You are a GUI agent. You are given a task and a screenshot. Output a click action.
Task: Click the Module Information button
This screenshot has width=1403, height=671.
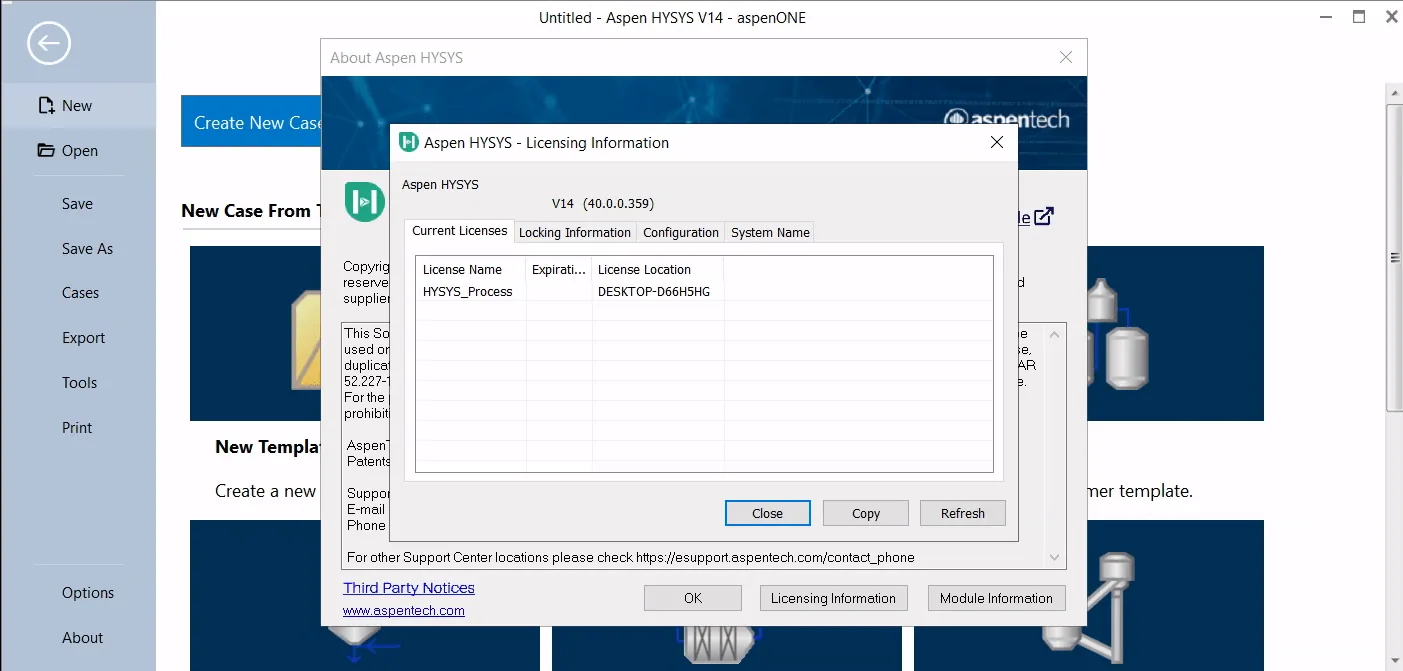point(996,598)
